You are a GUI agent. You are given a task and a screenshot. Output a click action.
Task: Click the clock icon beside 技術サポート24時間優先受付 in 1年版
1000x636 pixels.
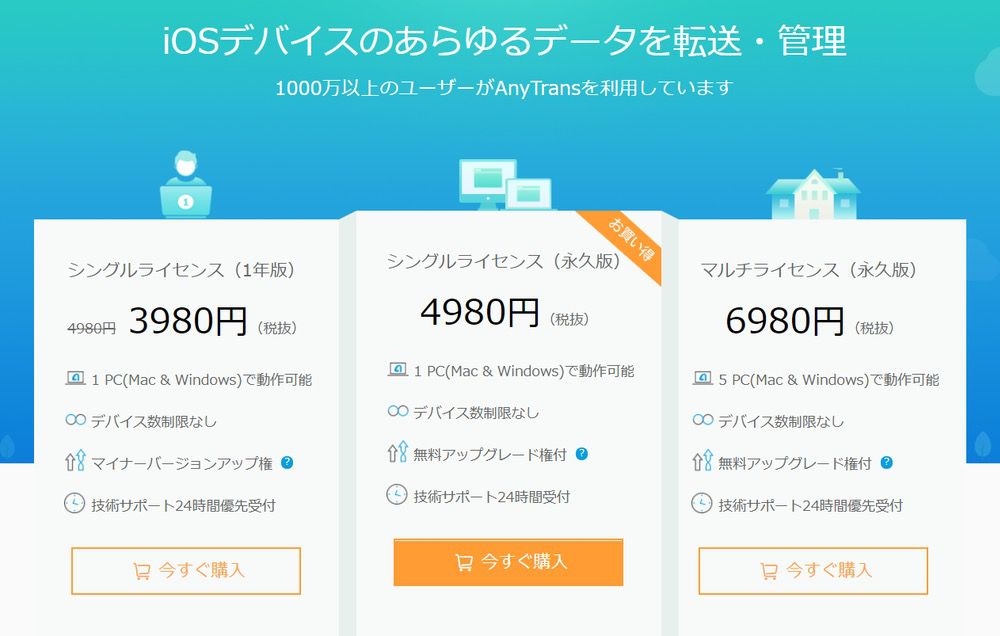pos(74,504)
